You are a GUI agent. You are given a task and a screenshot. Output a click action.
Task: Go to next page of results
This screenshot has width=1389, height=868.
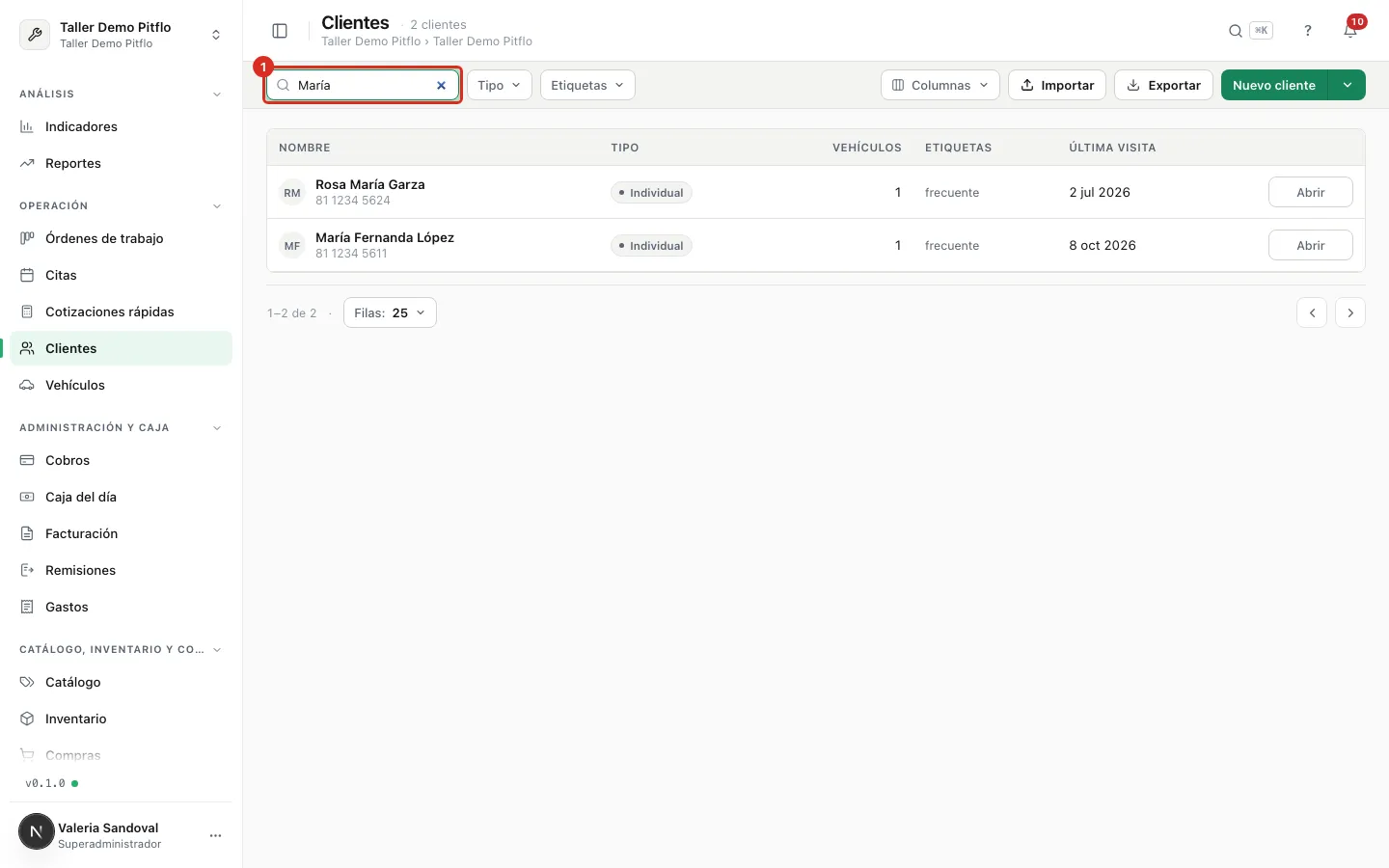1350,312
